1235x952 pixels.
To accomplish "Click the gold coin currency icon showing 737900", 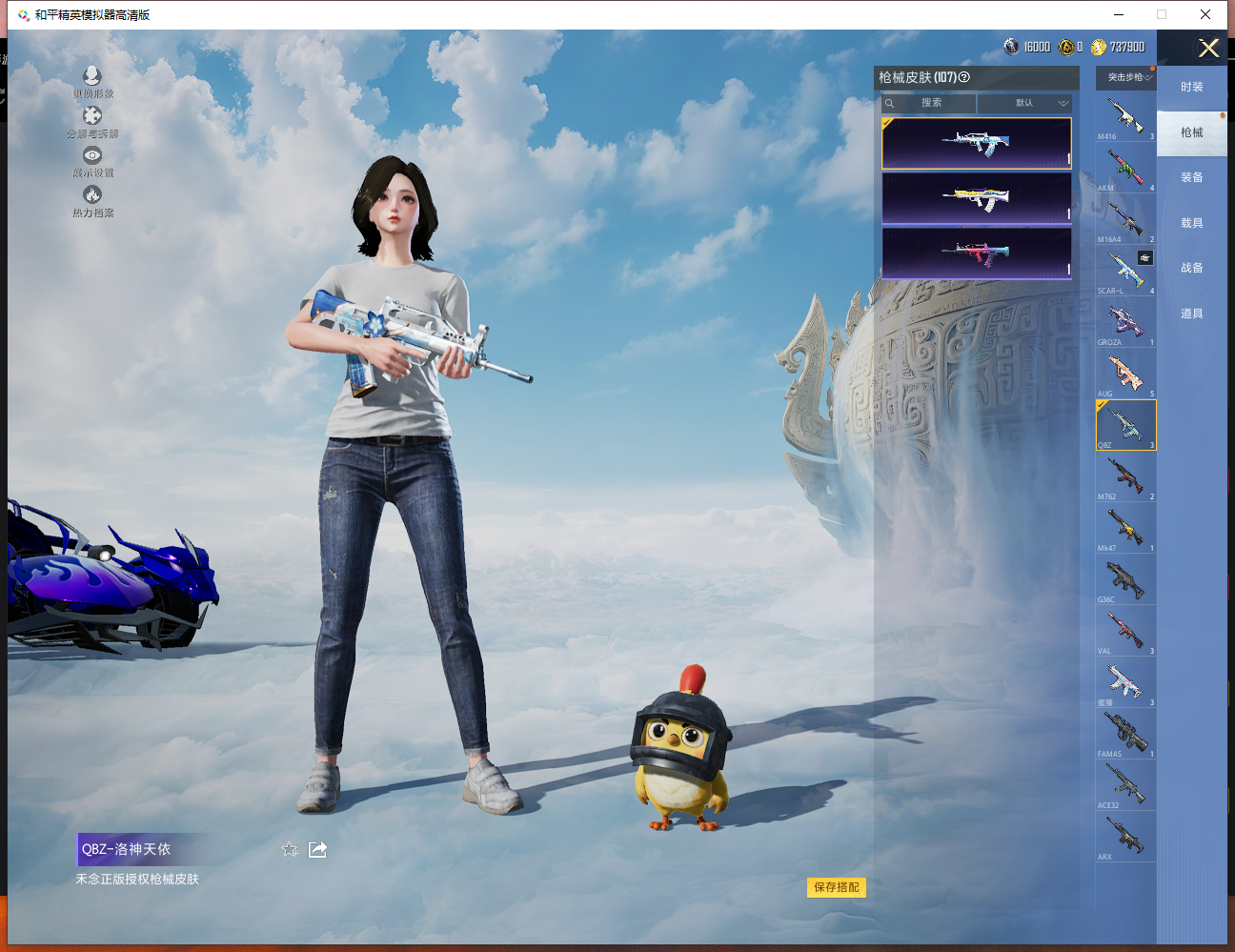I will tap(1099, 47).
